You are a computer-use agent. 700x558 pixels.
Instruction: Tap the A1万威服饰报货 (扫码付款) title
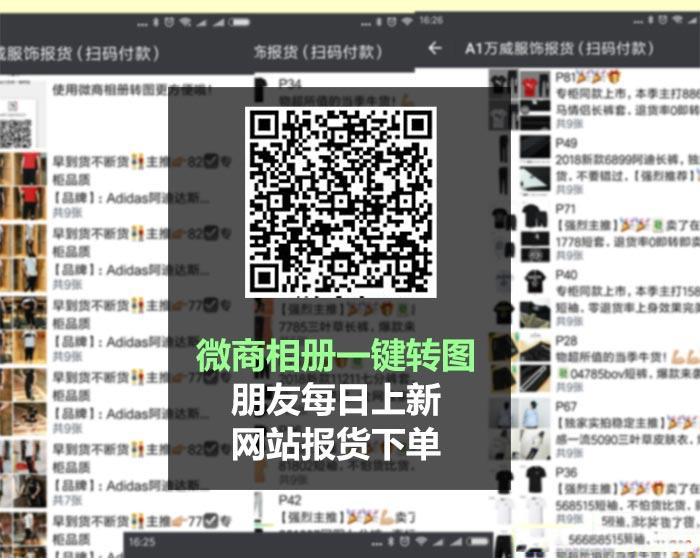point(559,48)
